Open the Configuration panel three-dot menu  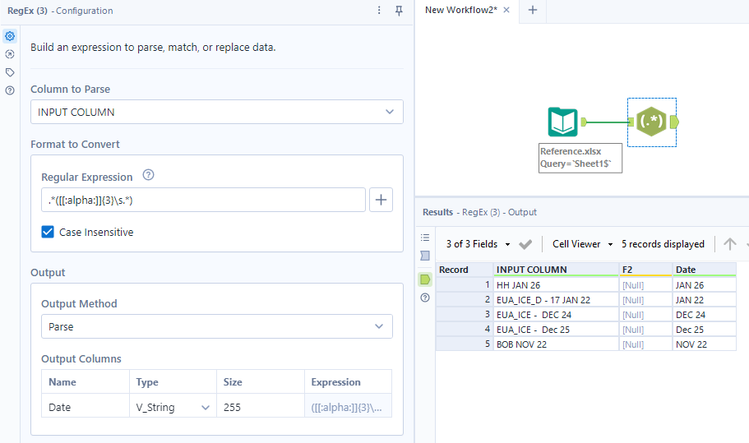[x=379, y=10]
